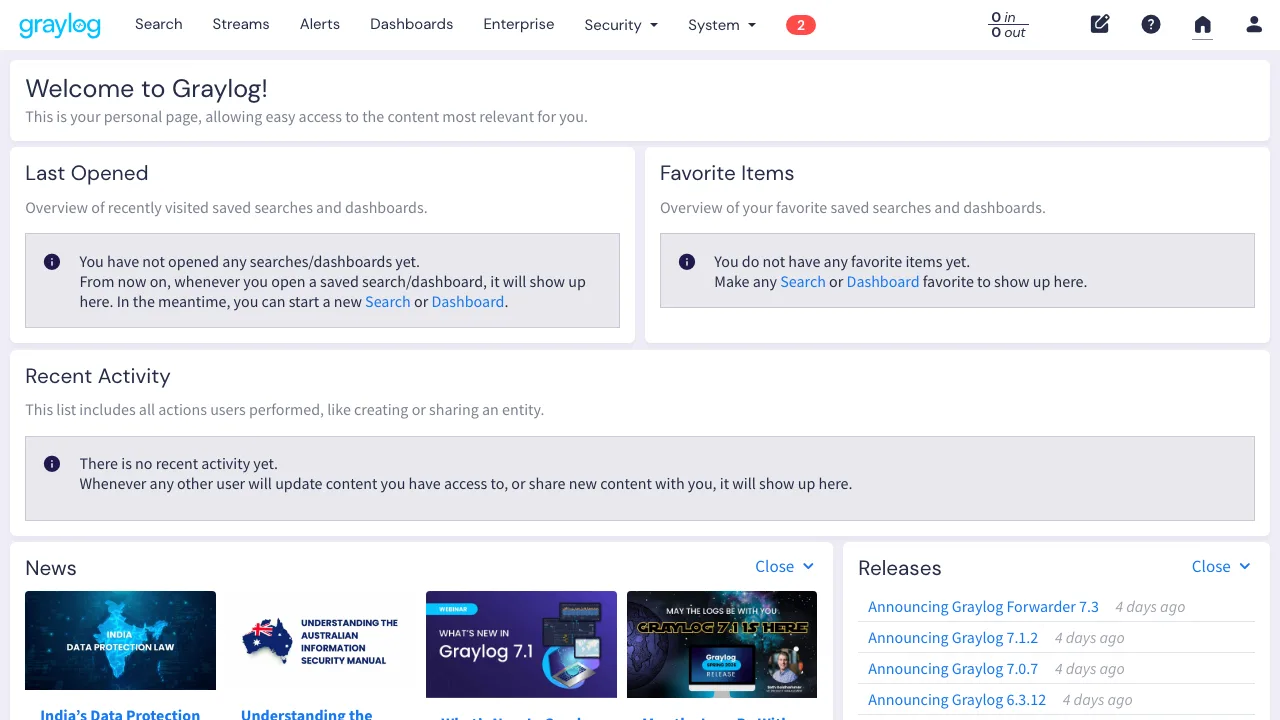
Task: Go to the home start page icon
Action: point(1203,24)
